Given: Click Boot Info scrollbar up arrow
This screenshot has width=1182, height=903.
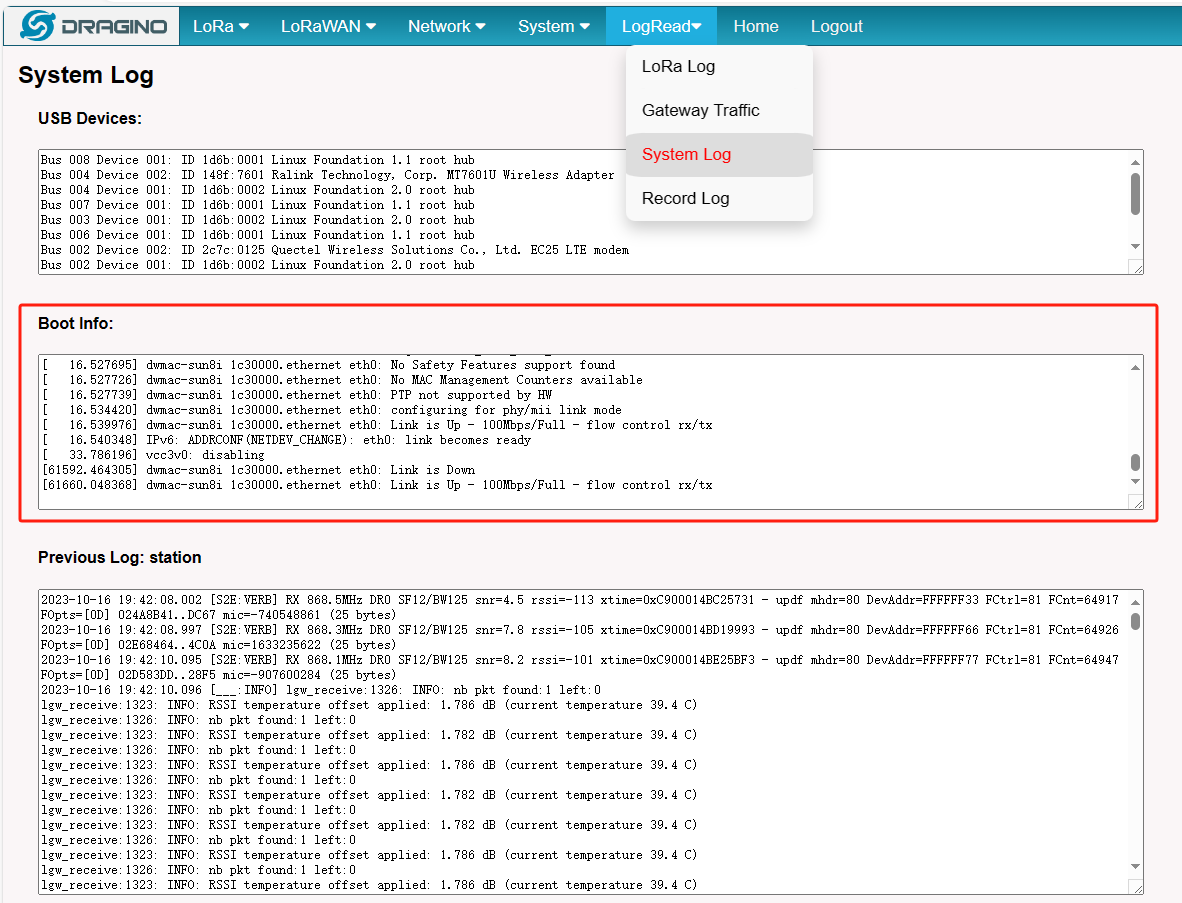Looking at the screenshot, I should (1135, 367).
